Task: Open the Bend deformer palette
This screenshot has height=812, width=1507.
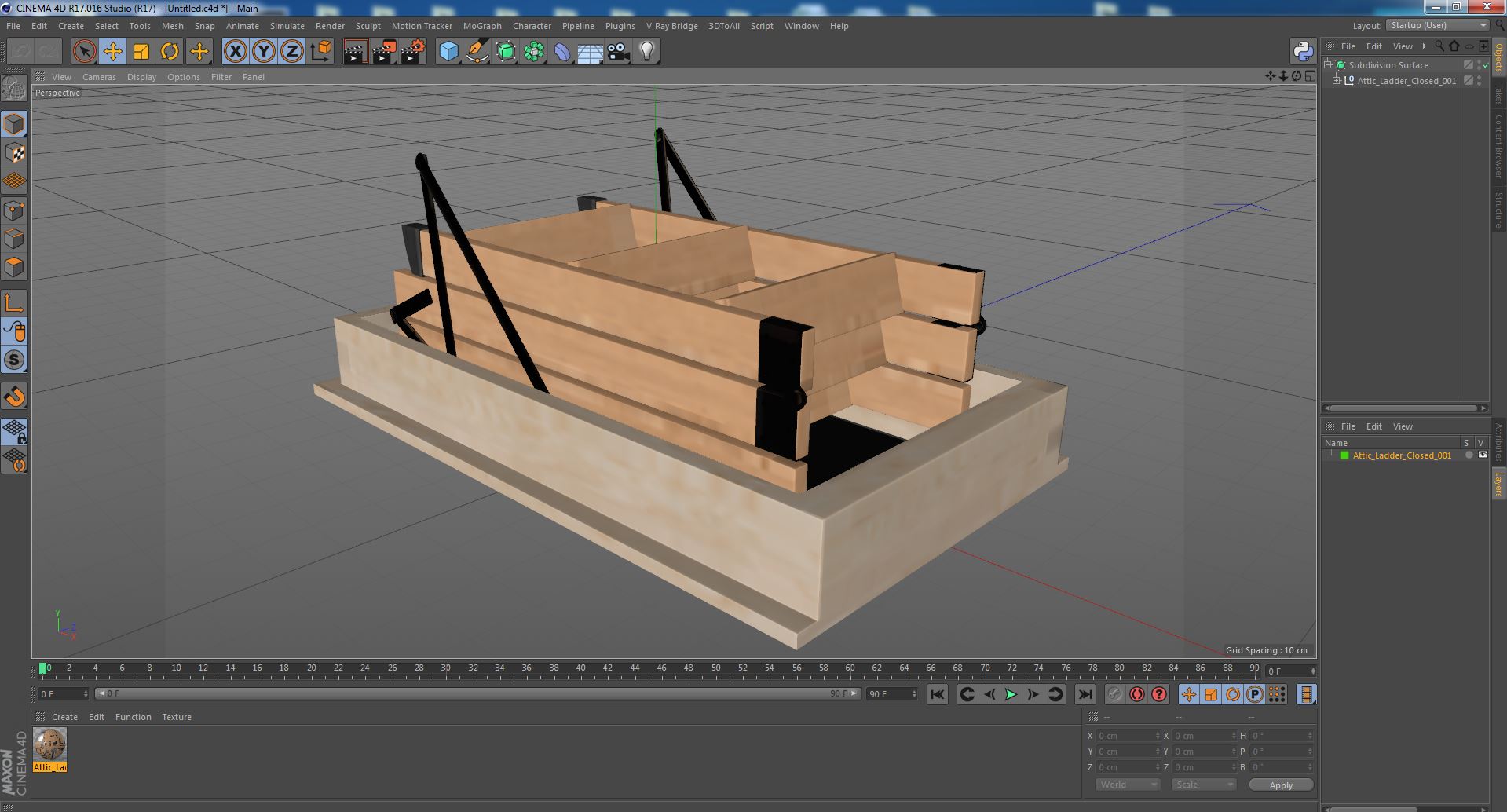Action: coord(562,52)
